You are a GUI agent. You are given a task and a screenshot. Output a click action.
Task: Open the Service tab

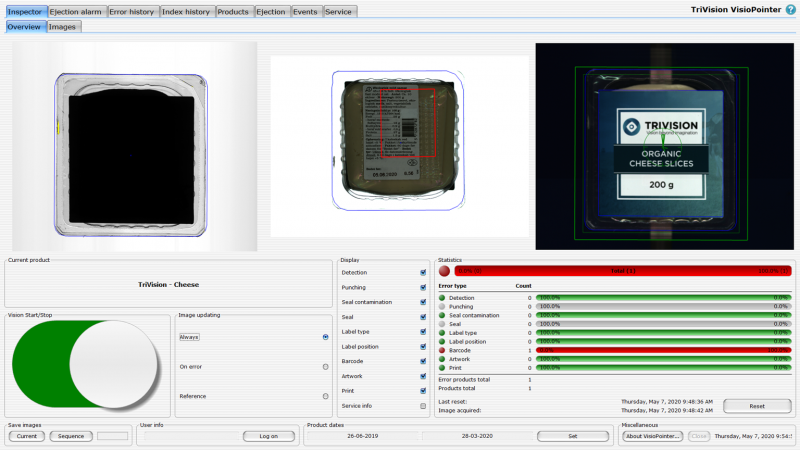[338, 11]
